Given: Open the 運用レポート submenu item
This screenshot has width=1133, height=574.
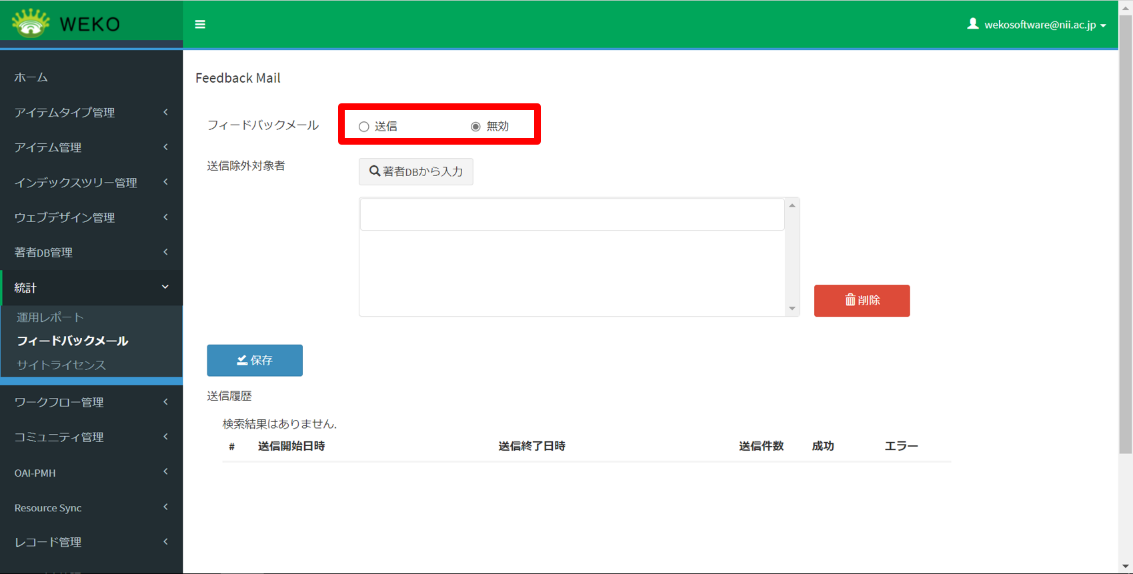Looking at the screenshot, I should (50, 317).
